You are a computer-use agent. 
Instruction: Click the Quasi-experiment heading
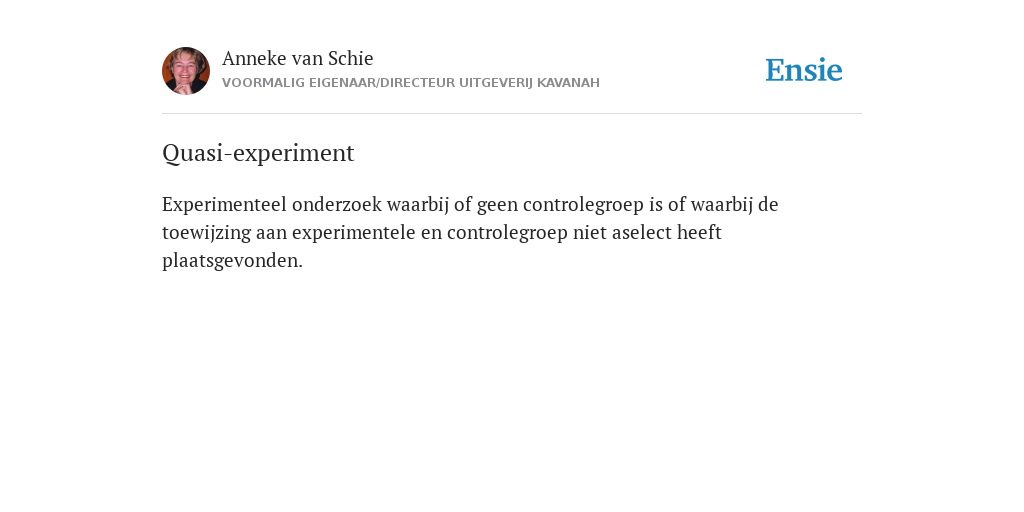[258, 153]
